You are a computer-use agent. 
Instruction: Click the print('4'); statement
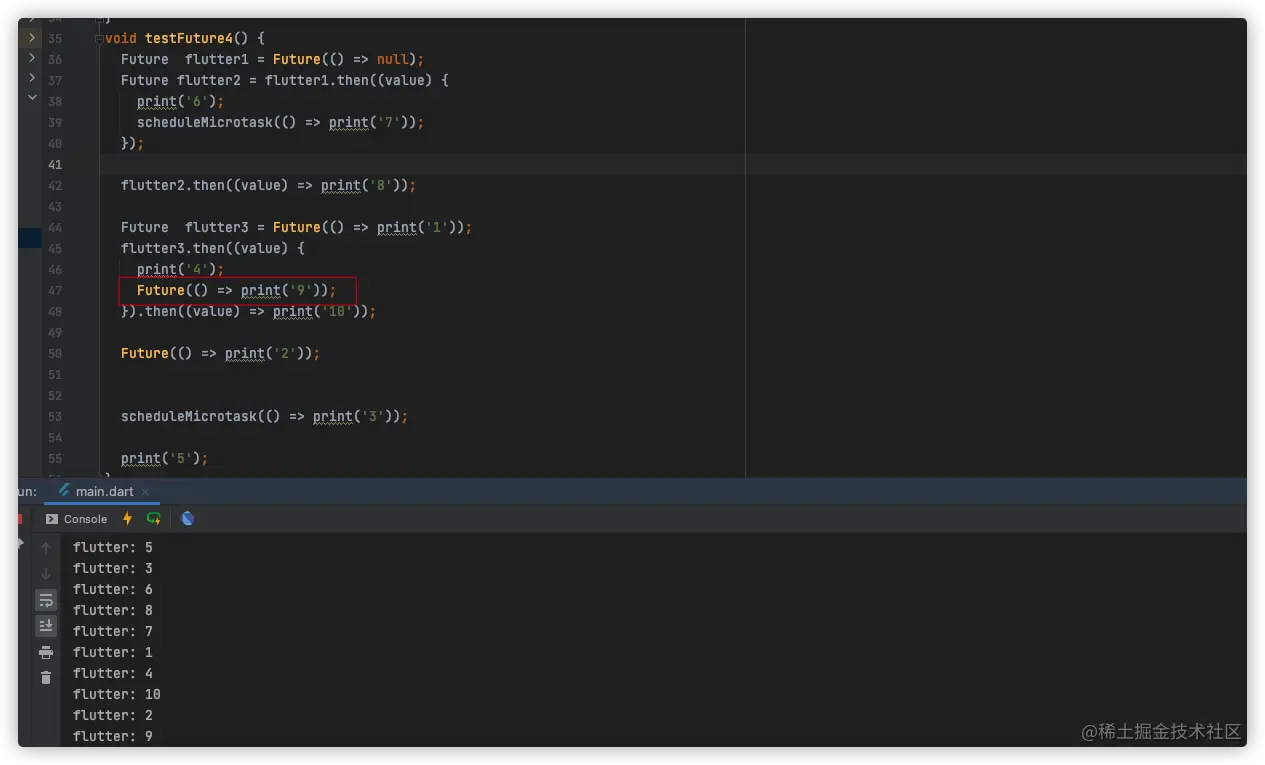(180, 269)
